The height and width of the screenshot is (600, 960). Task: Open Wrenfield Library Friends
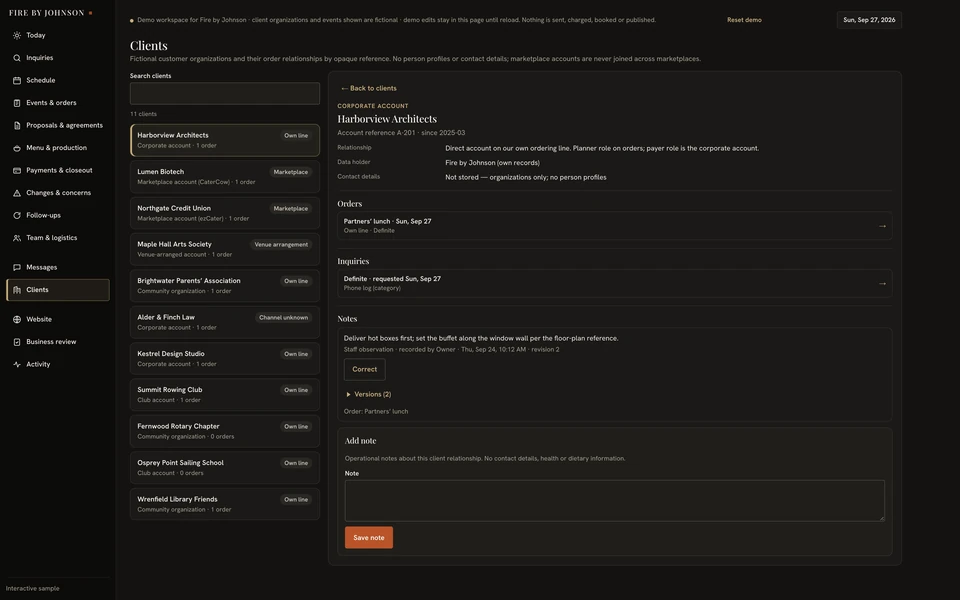pos(225,504)
